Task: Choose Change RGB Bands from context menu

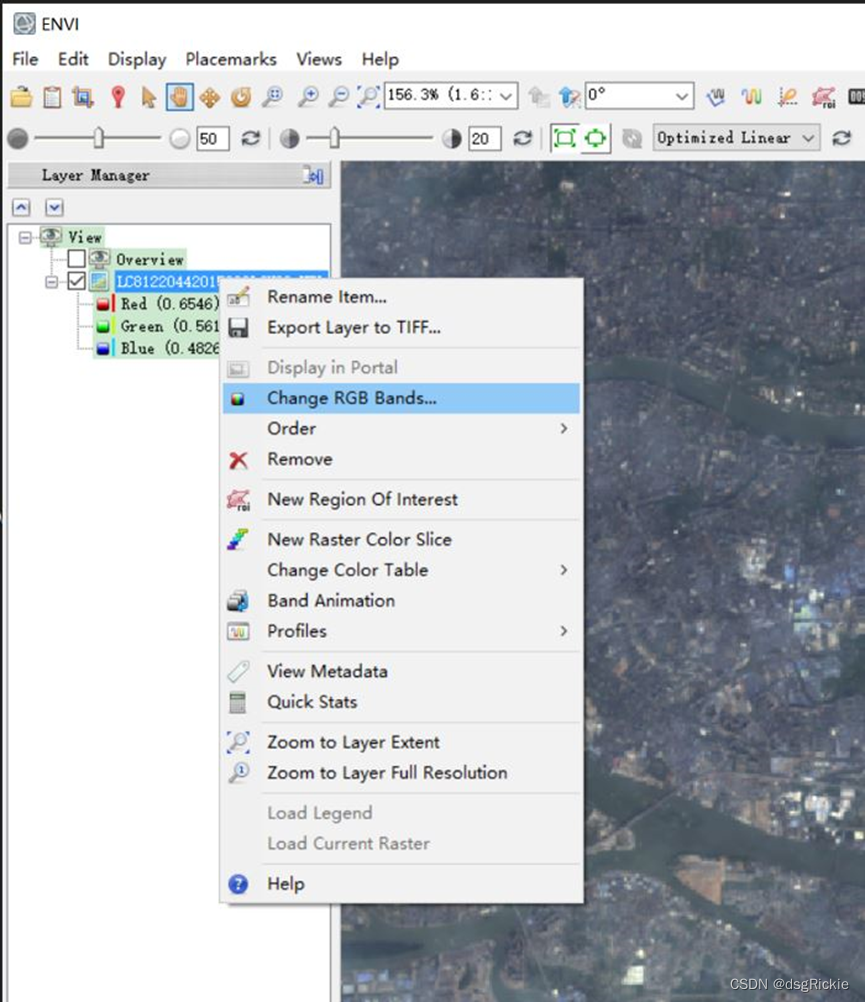Action: click(402, 398)
